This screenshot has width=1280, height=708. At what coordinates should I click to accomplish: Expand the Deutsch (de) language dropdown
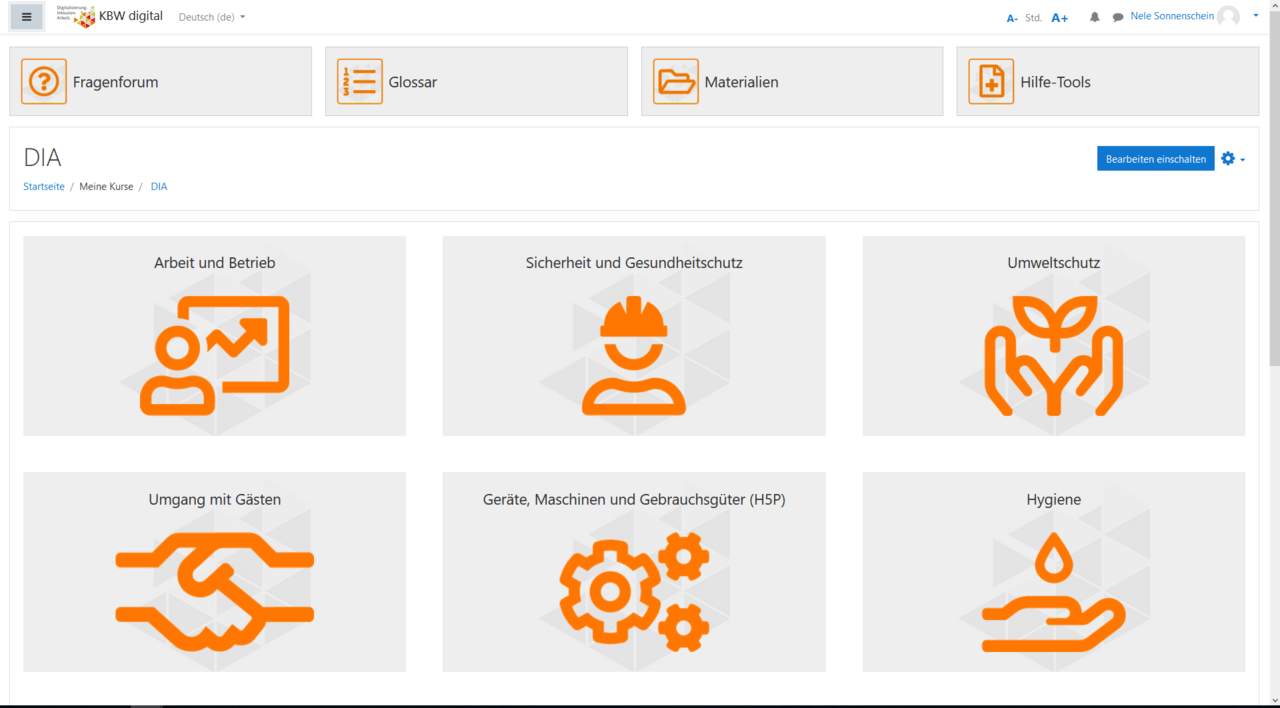pos(211,17)
